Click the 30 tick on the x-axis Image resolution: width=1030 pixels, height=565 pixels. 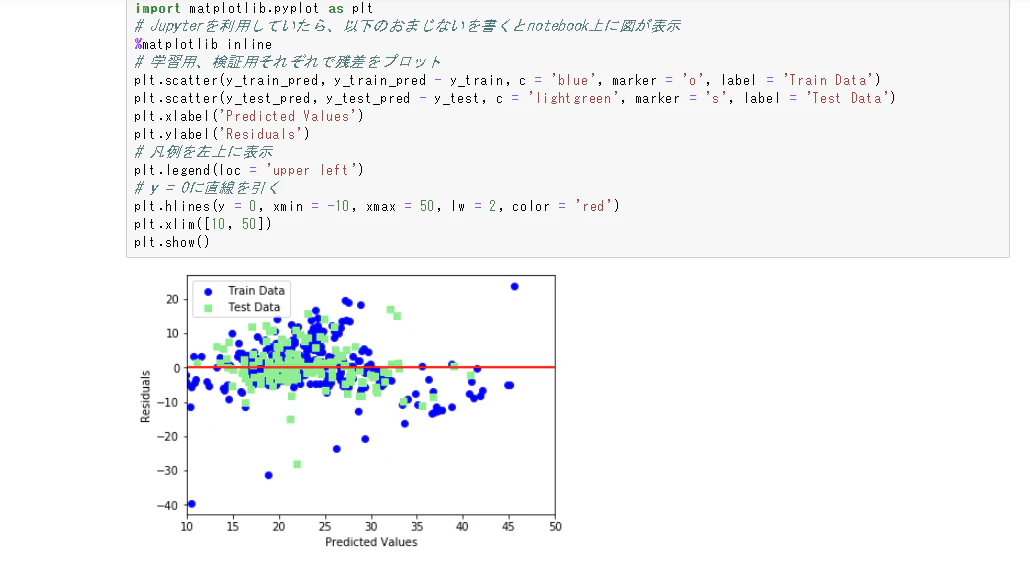371,526
